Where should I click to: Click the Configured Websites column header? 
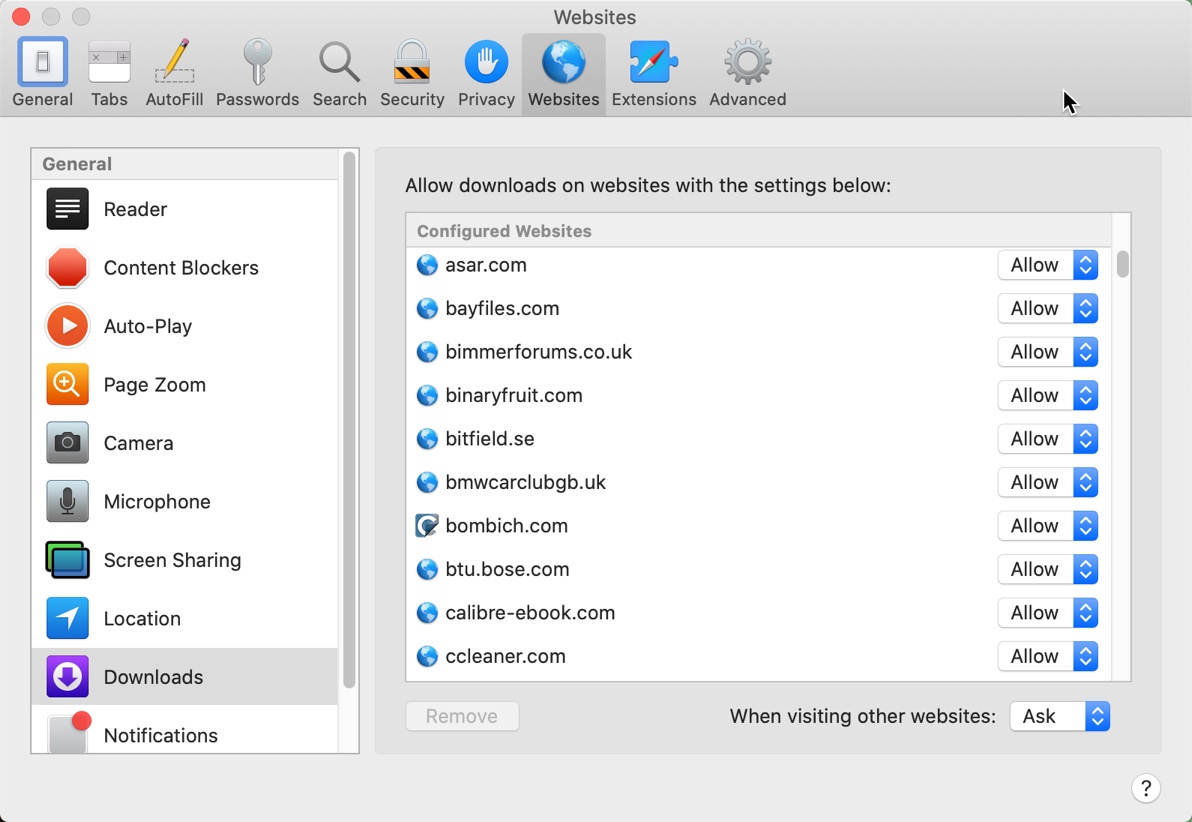coord(758,230)
